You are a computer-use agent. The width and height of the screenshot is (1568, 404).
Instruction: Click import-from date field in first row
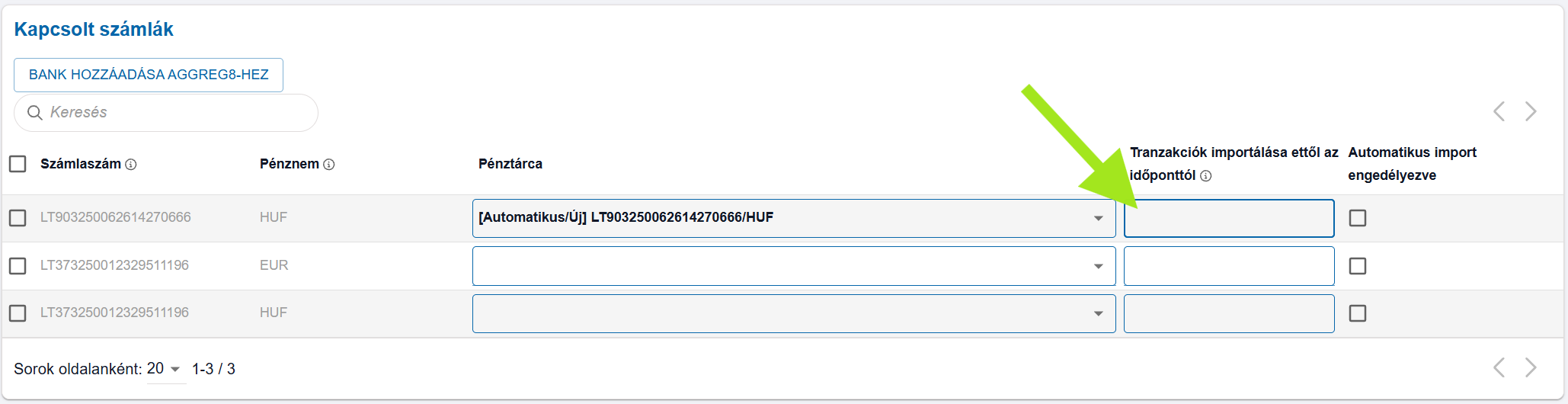[1228, 219]
